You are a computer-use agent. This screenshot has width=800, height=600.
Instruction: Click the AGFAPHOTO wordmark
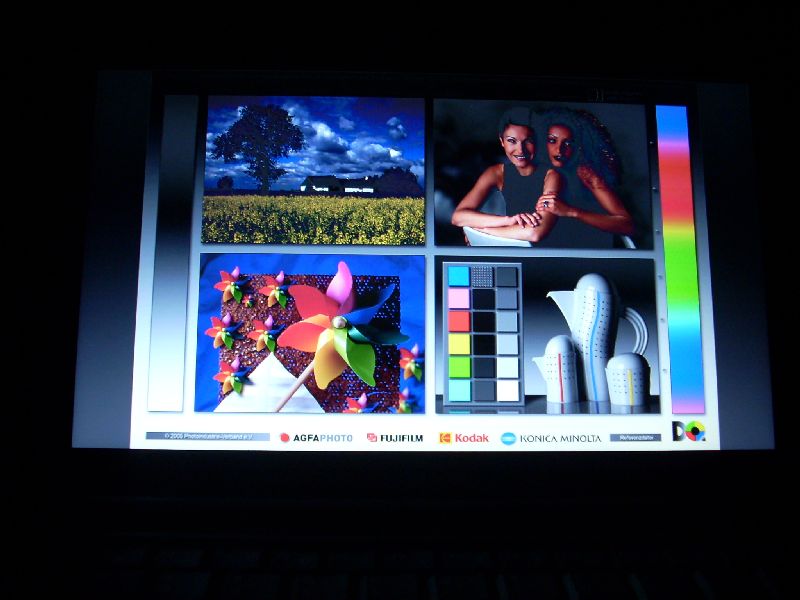pos(322,438)
